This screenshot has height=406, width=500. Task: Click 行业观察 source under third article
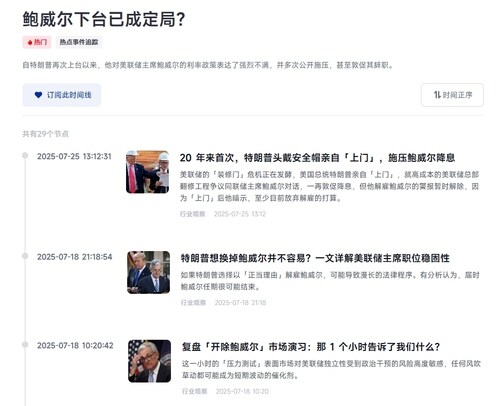pos(195,391)
